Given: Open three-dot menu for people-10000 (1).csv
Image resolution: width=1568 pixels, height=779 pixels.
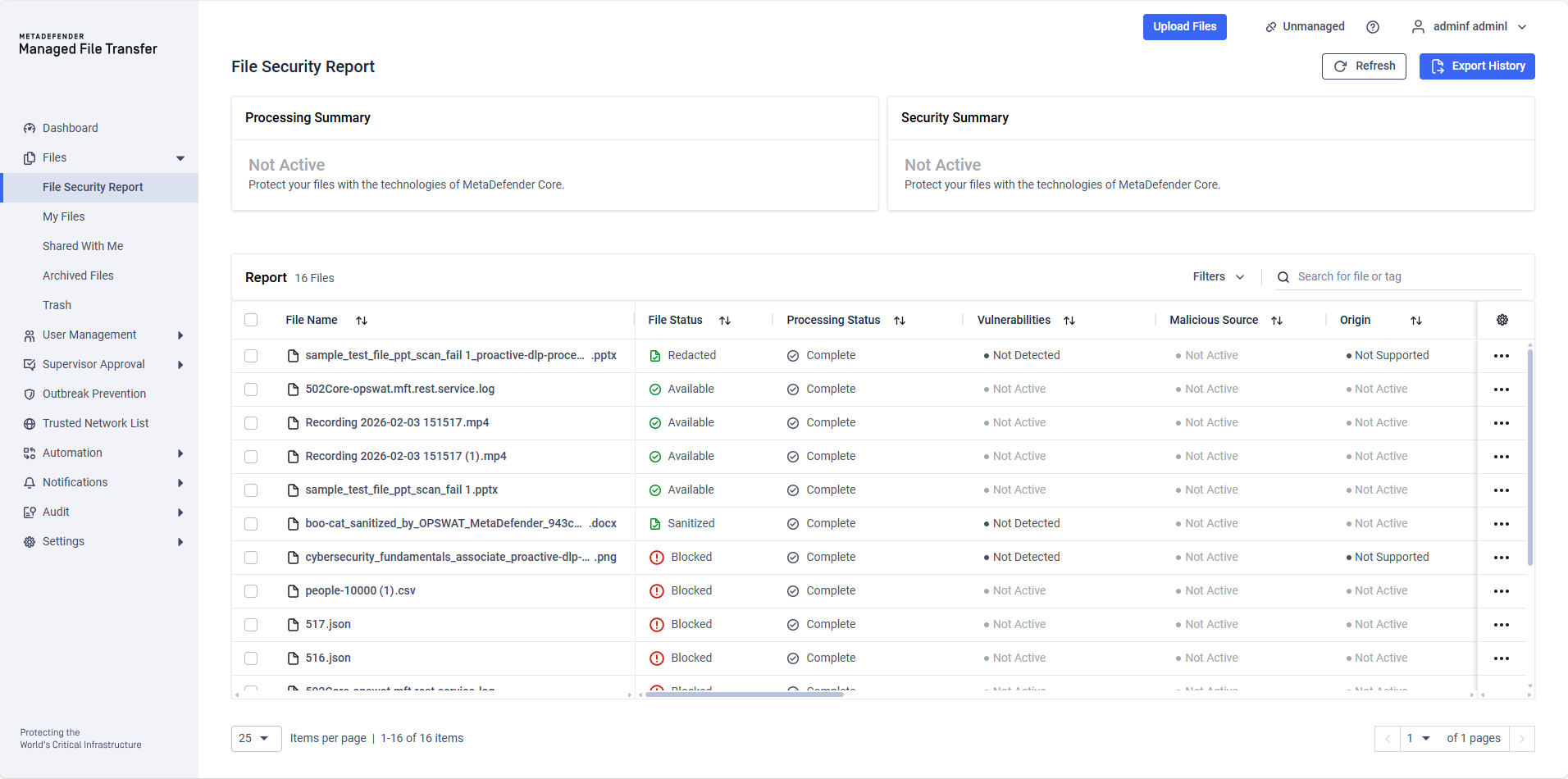Looking at the screenshot, I should (1501, 591).
